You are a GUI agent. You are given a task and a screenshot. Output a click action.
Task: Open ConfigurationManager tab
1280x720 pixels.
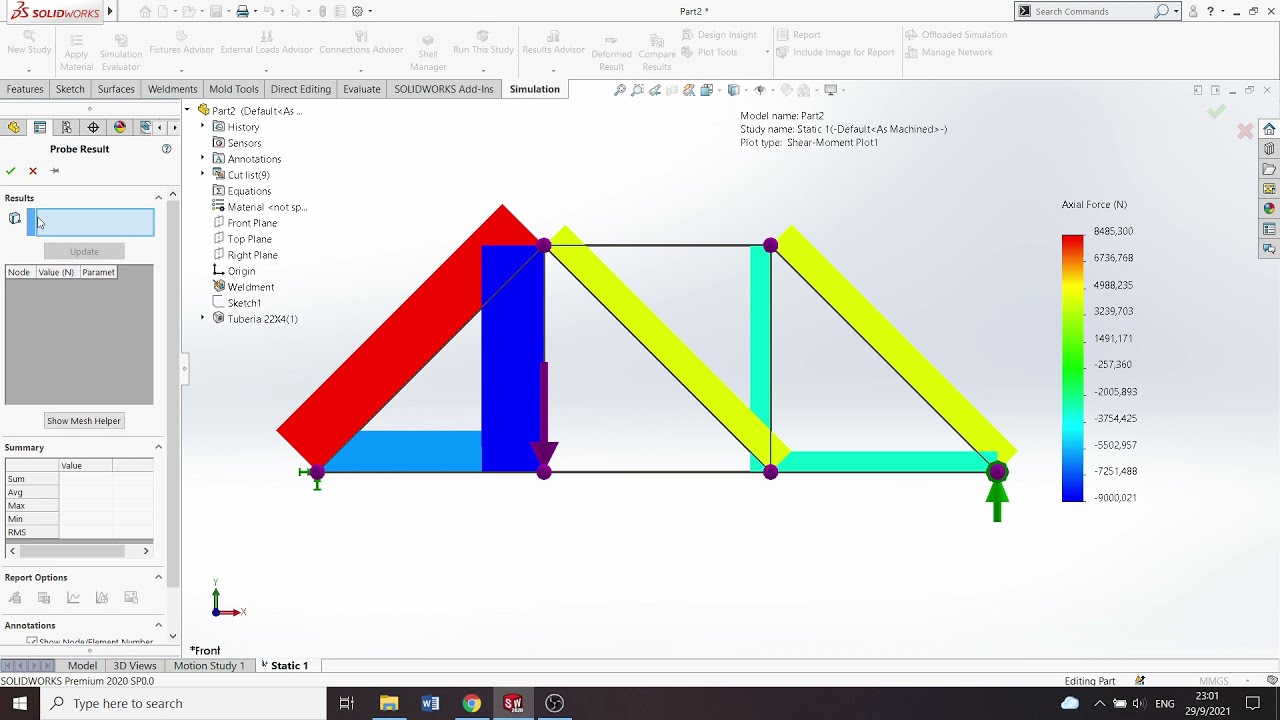pos(66,127)
